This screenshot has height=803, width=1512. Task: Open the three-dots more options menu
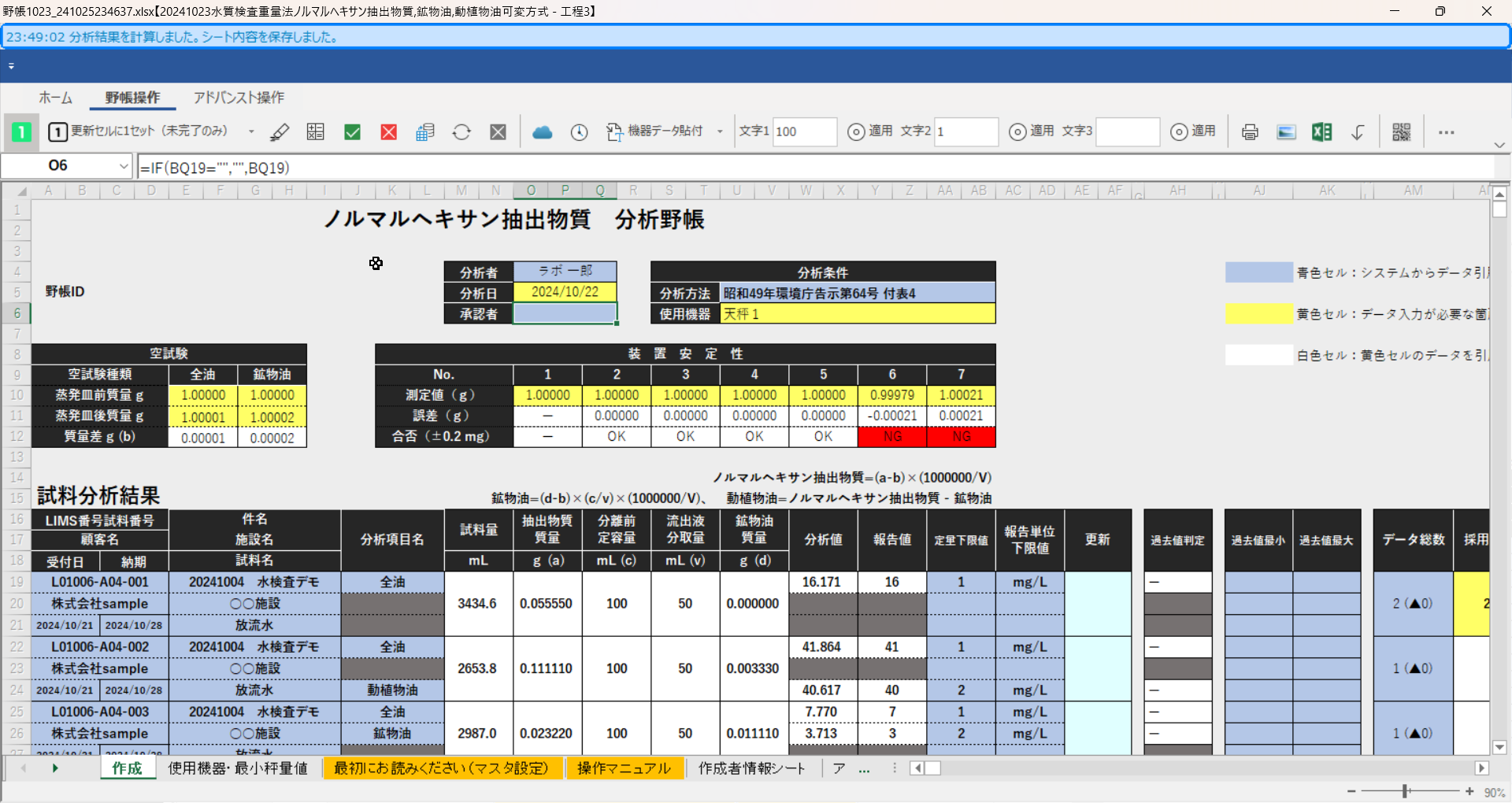pos(1446,131)
